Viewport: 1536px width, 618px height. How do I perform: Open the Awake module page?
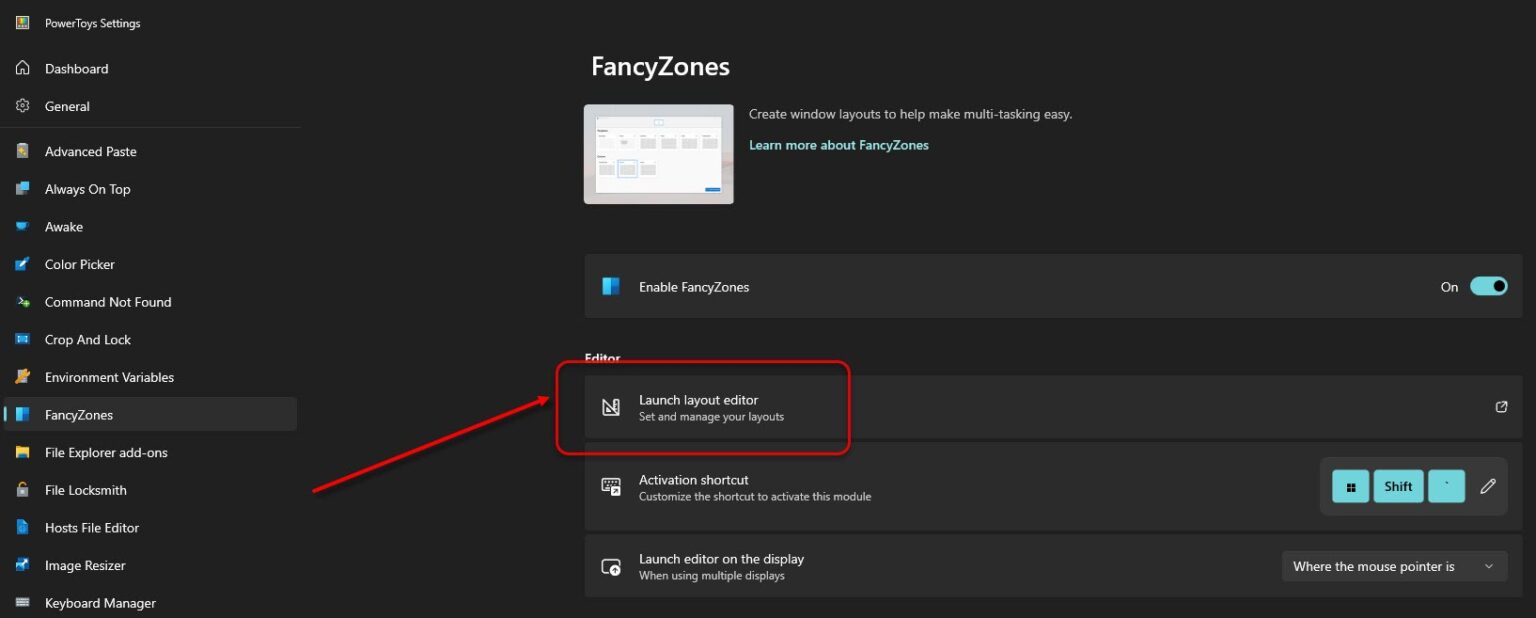(x=150, y=227)
